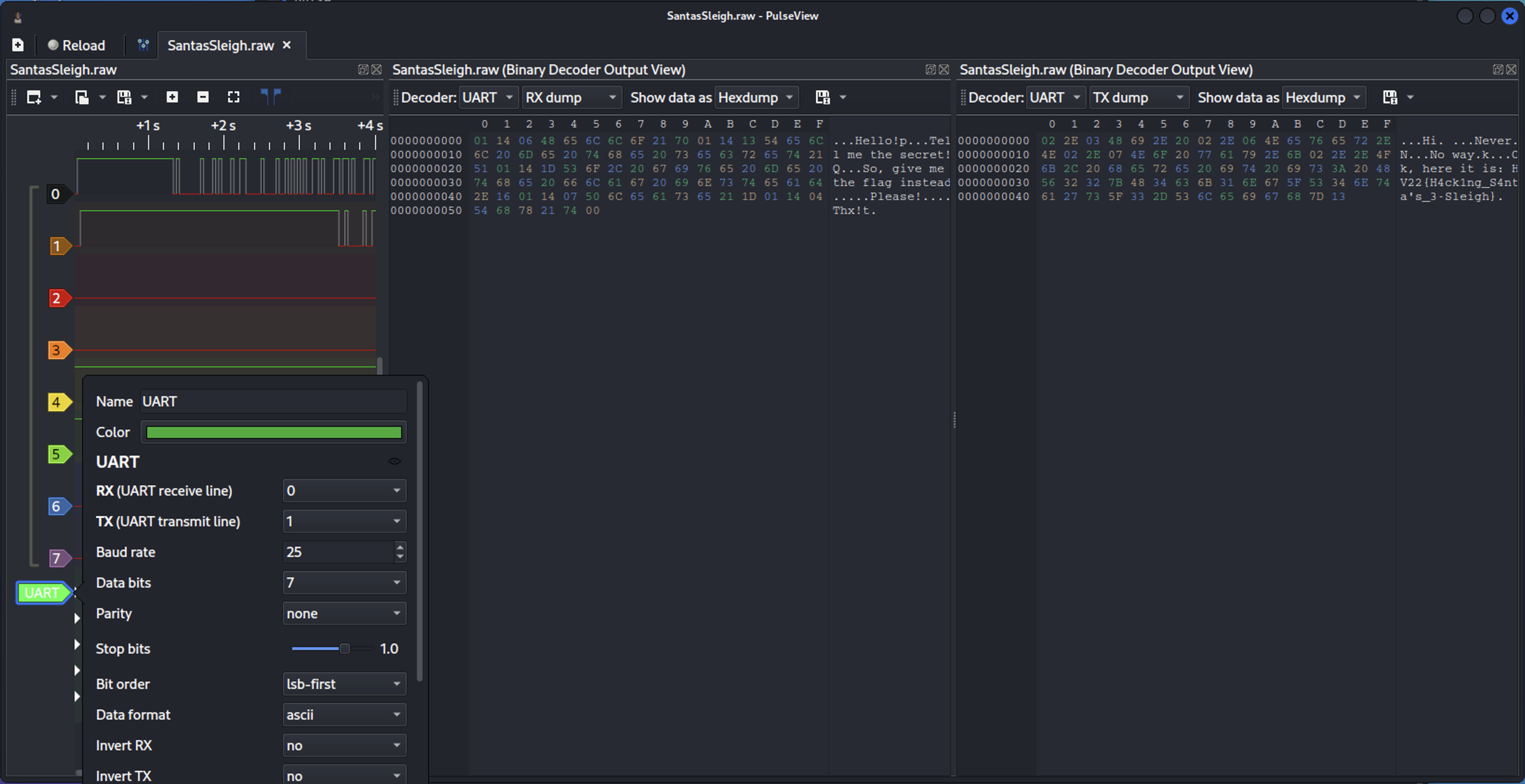
Task: Open the TX (UART transmit line) dropdown
Action: pyautogui.click(x=344, y=521)
